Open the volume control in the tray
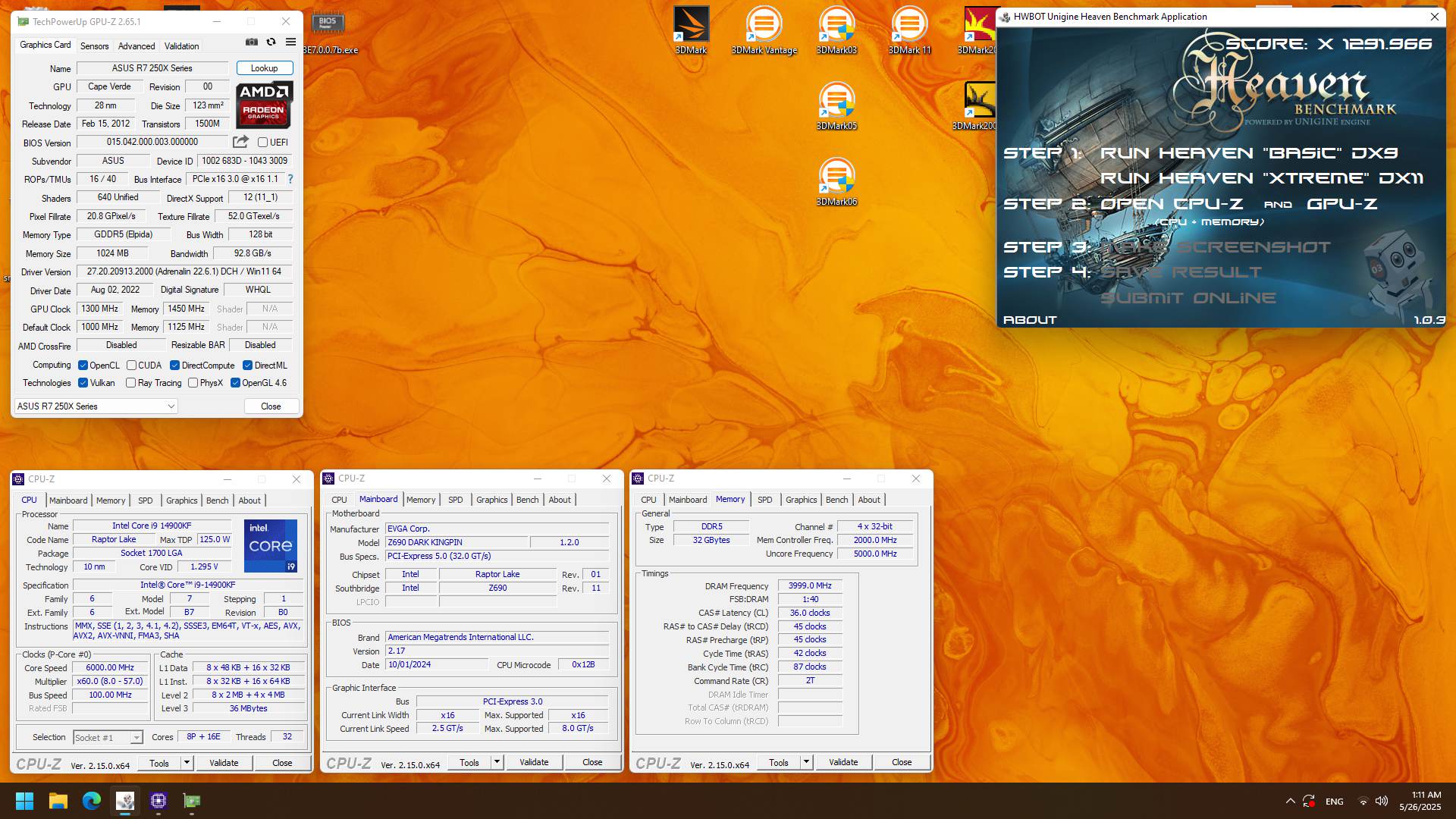Screen dimensions: 1456x819 pyautogui.click(x=1382, y=801)
